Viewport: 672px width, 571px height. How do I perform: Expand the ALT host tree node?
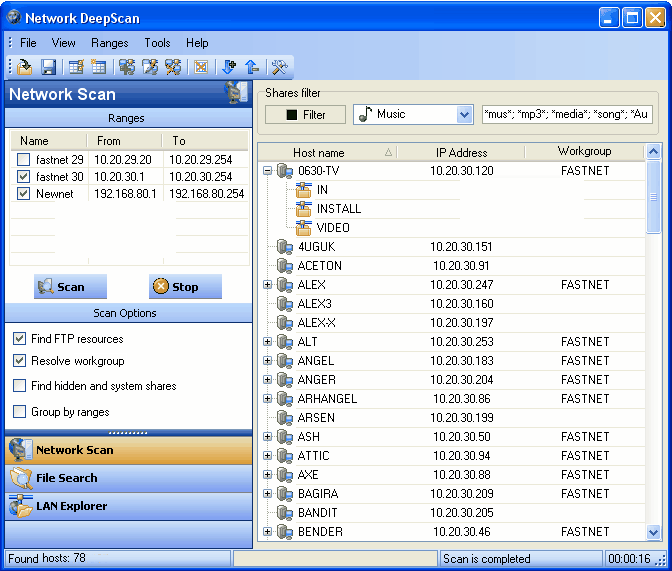[x=267, y=342]
